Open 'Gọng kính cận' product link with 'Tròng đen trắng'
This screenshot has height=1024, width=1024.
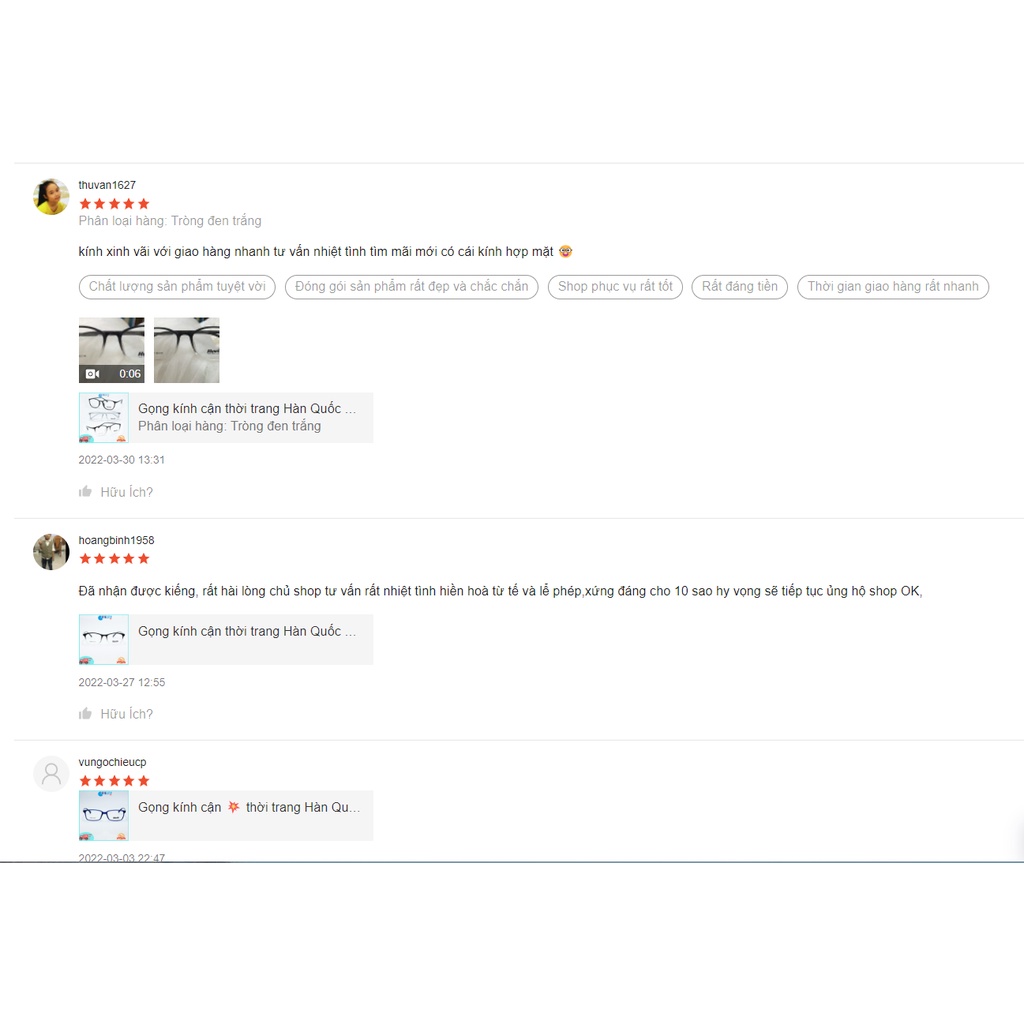(226, 417)
